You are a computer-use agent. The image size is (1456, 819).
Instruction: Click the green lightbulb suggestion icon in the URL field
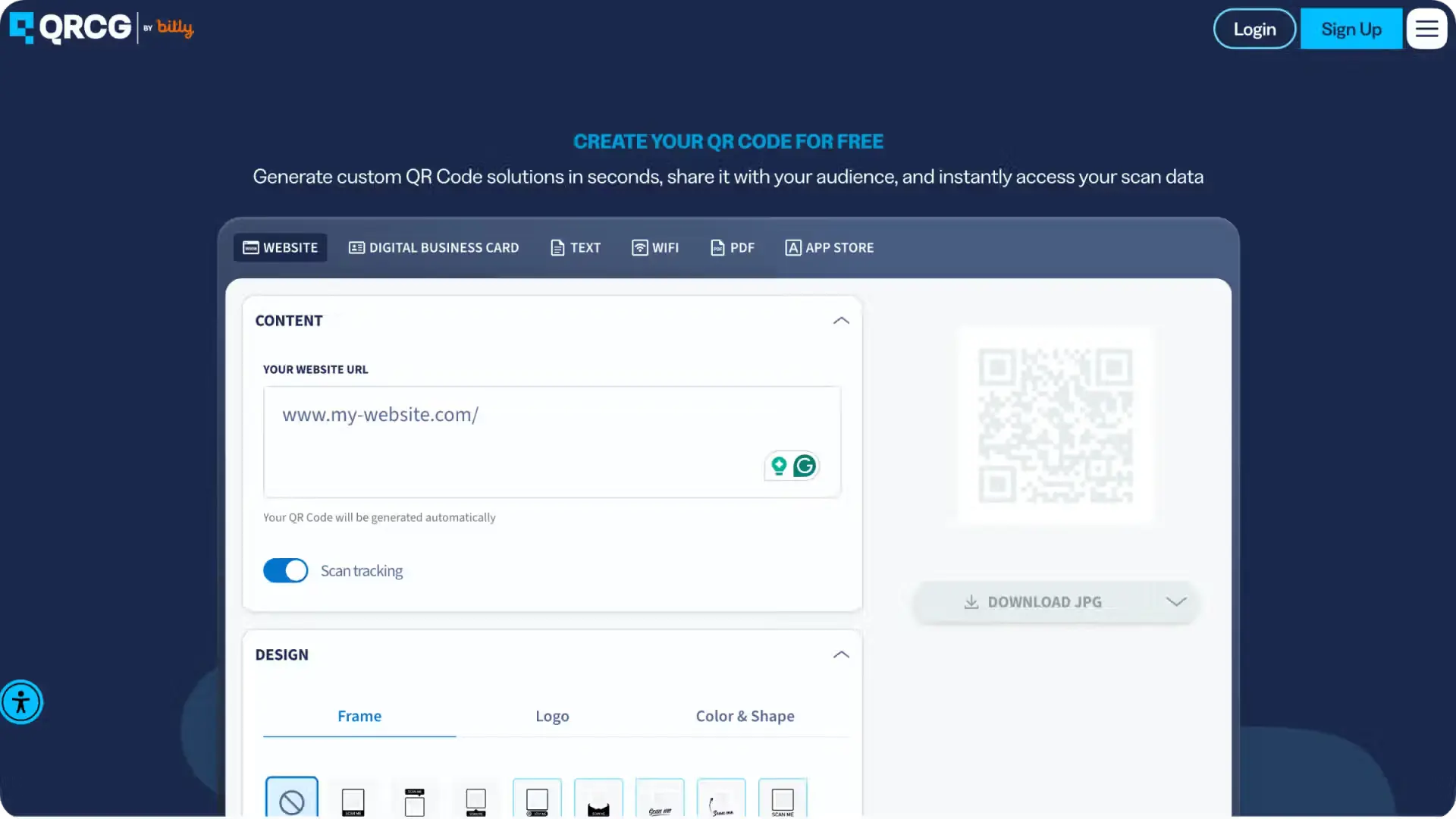point(778,466)
